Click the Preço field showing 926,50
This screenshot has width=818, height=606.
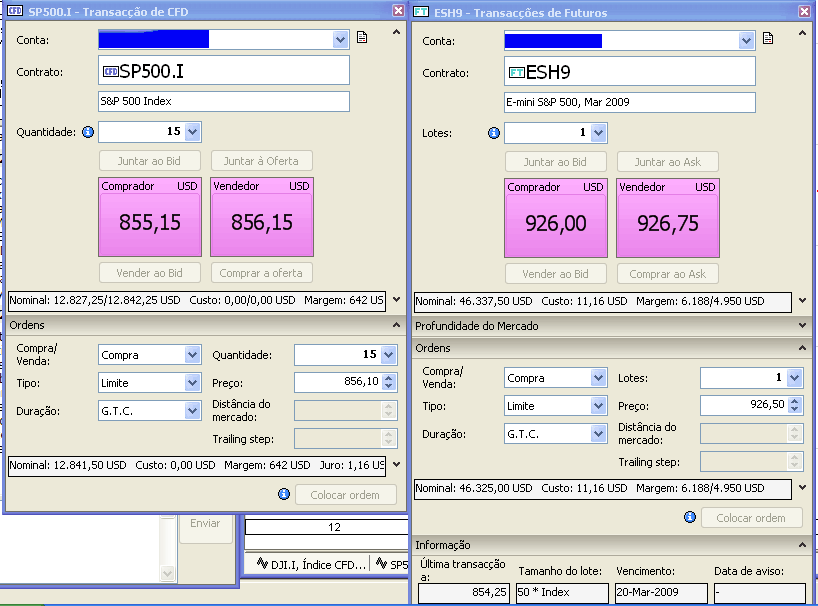744,405
